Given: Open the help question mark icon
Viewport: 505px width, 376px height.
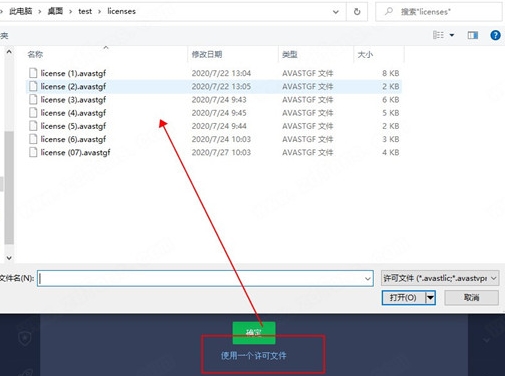Looking at the screenshot, I should pos(495,35).
